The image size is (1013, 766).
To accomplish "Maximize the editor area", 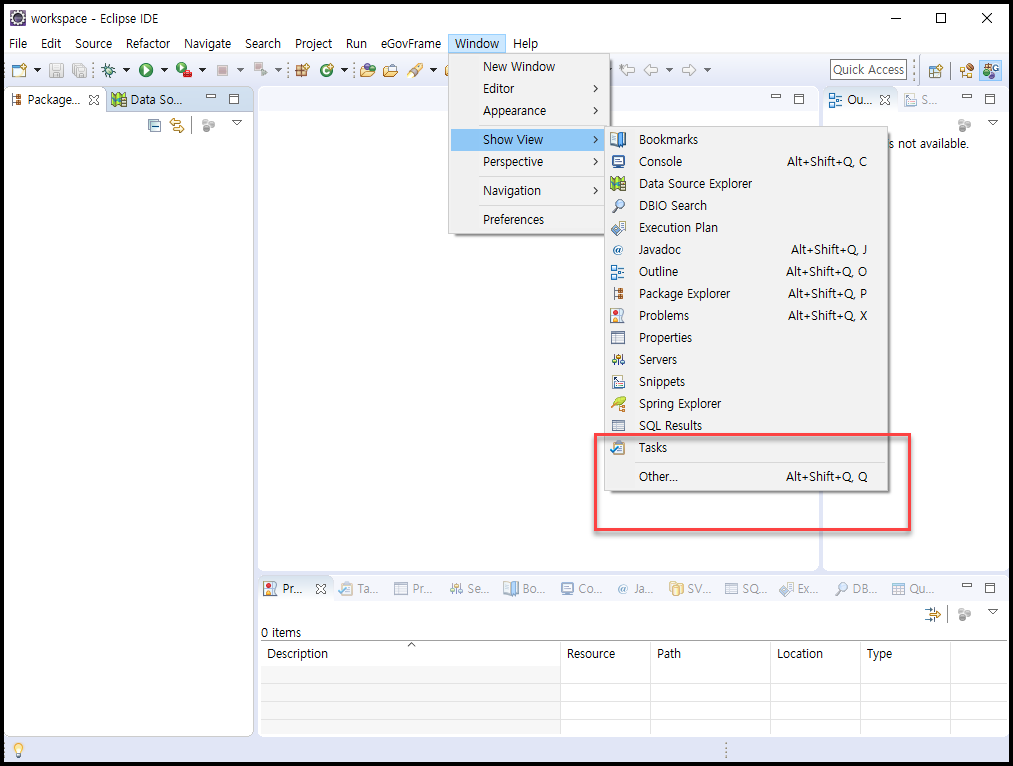I will (799, 99).
